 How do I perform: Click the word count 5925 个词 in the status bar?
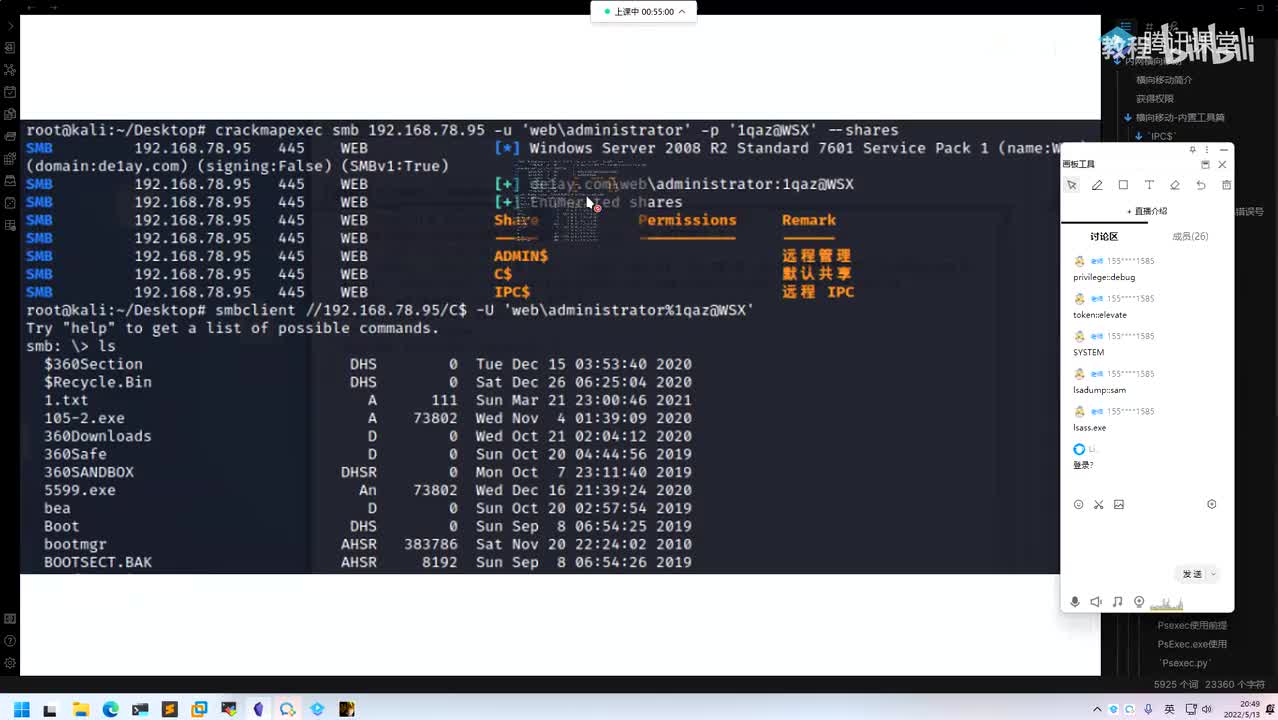click(x=1176, y=685)
